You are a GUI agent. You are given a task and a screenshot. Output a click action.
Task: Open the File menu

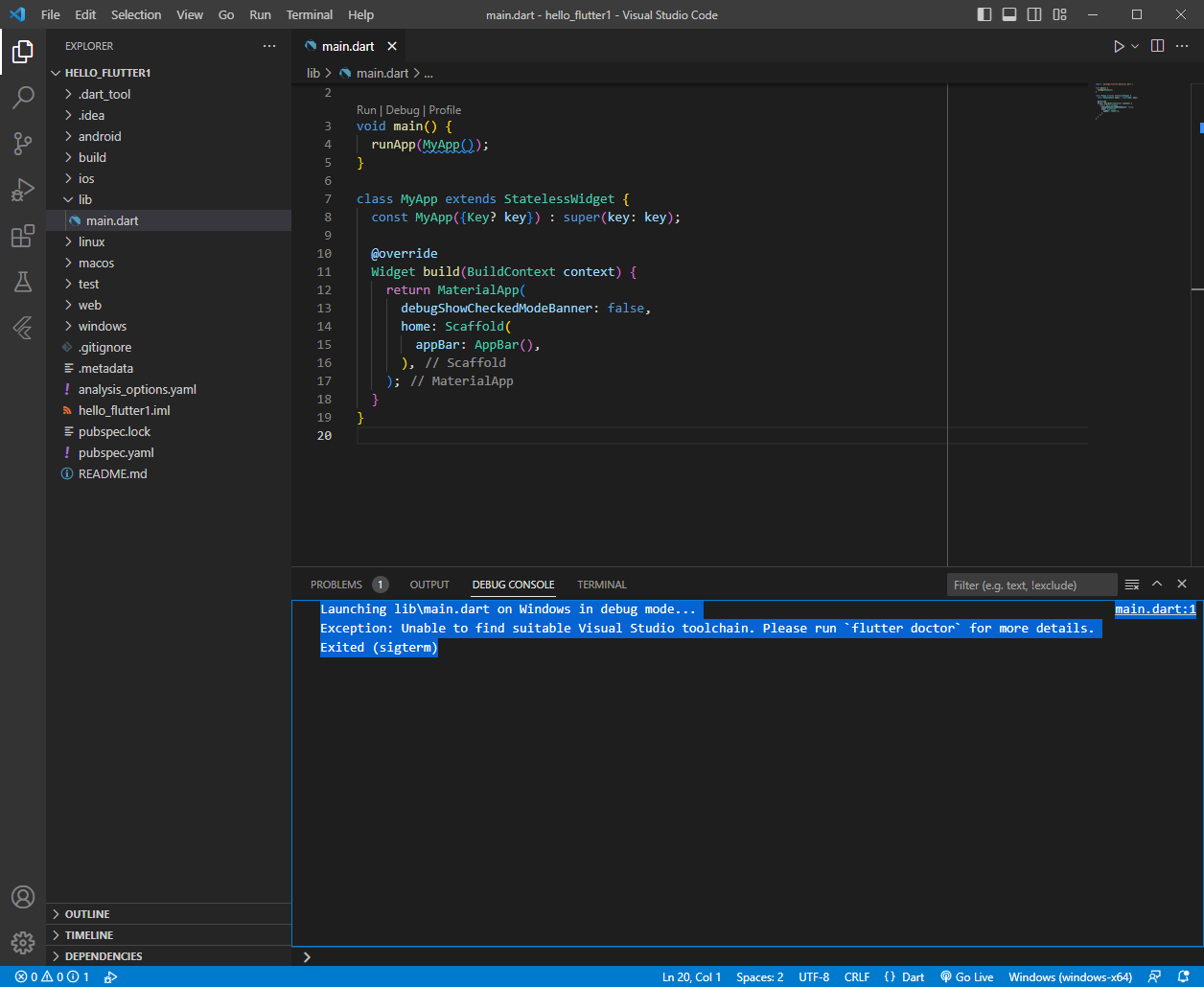51,14
